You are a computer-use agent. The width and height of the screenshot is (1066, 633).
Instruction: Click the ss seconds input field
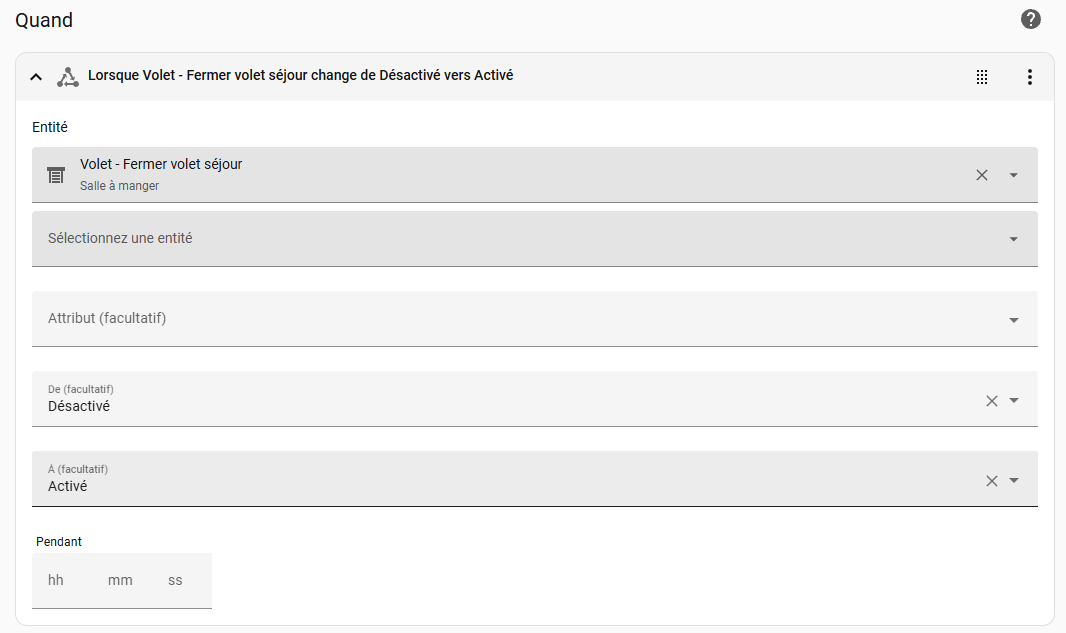click(176, 580)
